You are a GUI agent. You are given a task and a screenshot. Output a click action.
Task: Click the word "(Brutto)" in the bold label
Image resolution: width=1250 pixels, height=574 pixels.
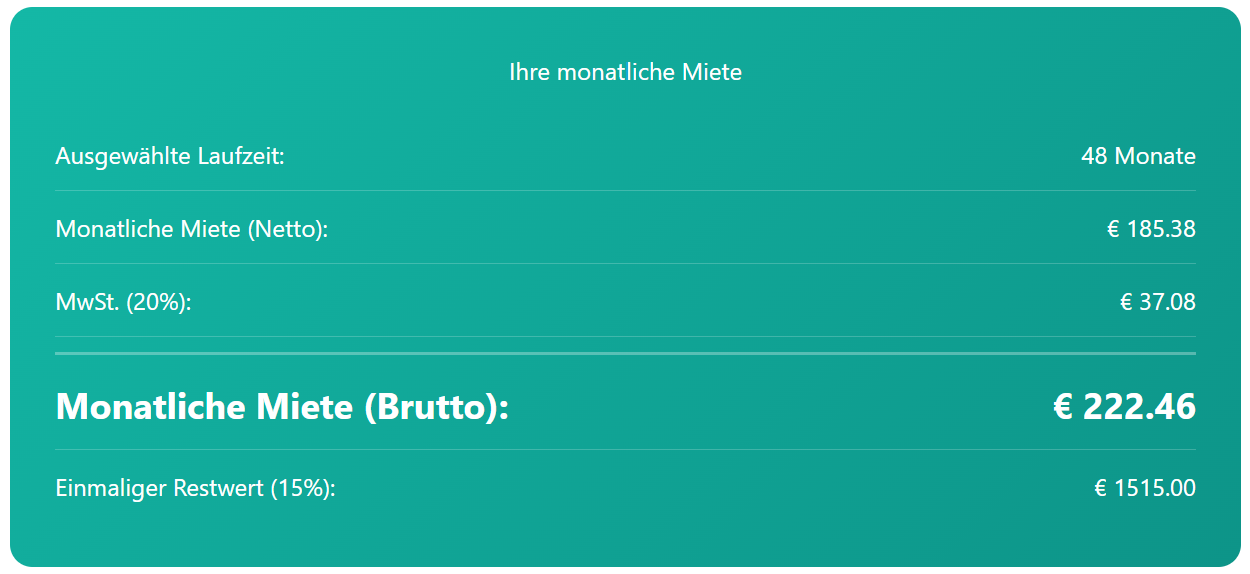coord(436,407)
